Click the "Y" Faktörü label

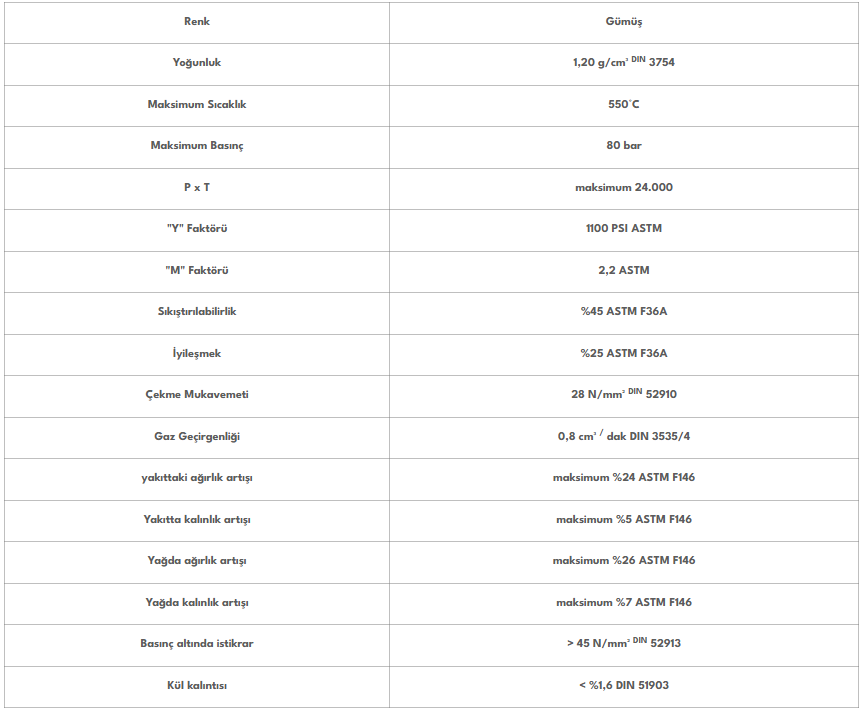pos(197,228)
